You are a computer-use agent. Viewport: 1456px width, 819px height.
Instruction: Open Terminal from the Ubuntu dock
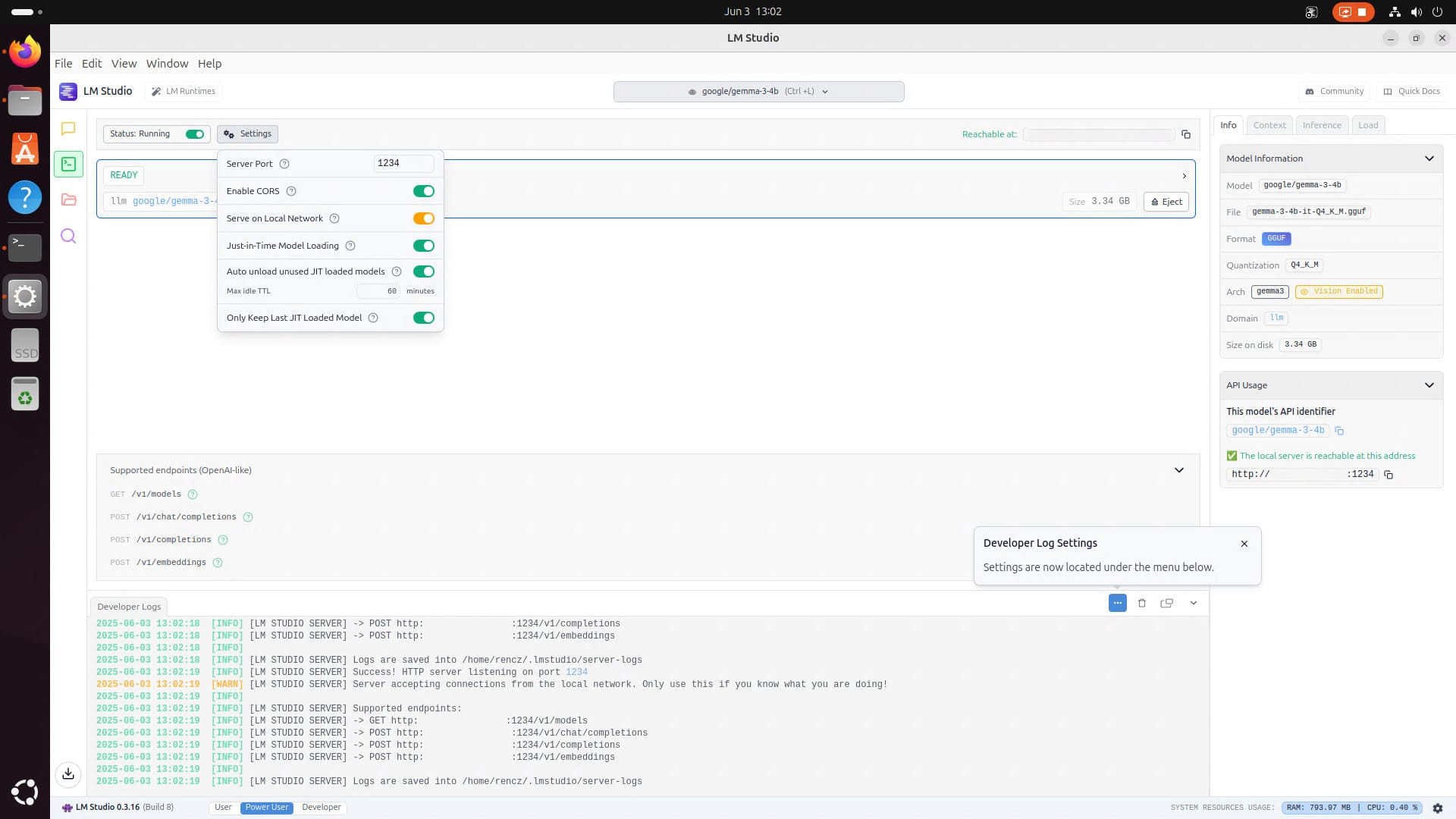25,247
